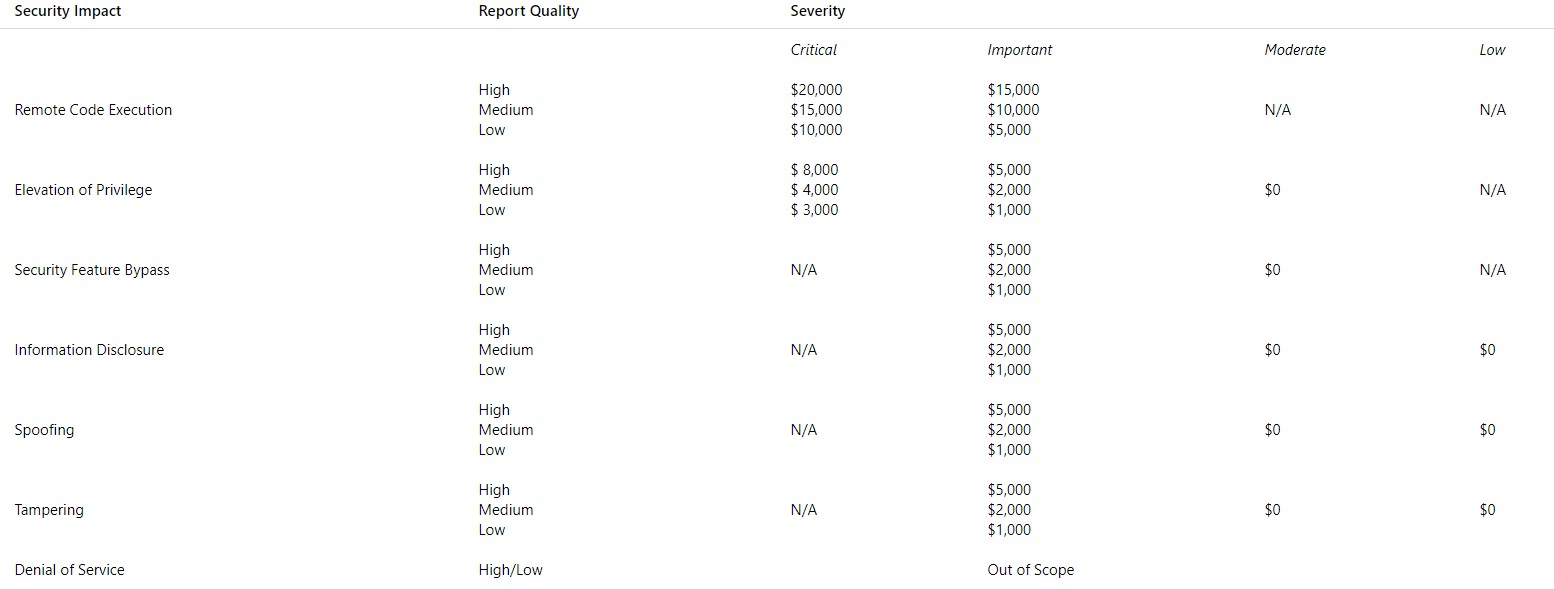The width and height of the screenshot is (1554, 589).
Task: Click the Report Quality column header
Action: point(528,11)
